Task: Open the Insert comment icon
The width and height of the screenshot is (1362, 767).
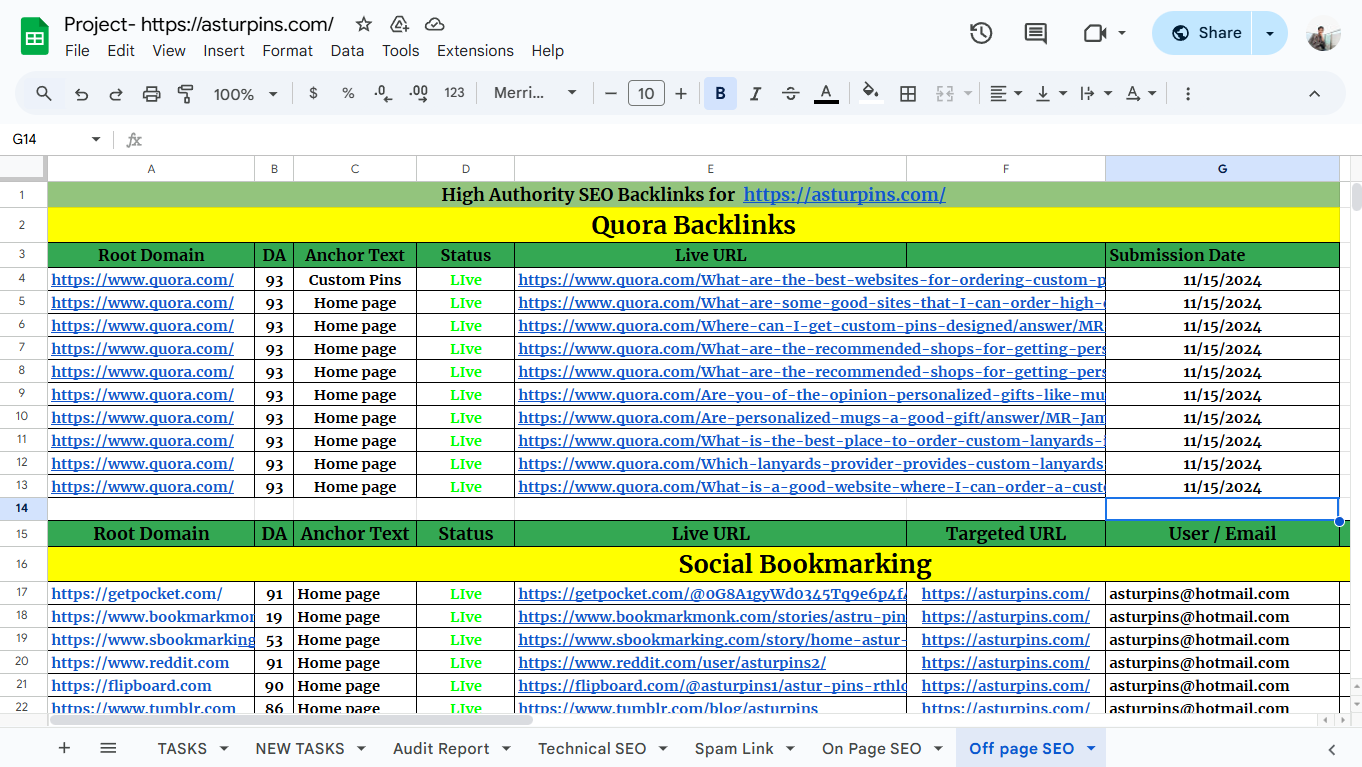Action: pyautogui.click(x=1034, y=33)
